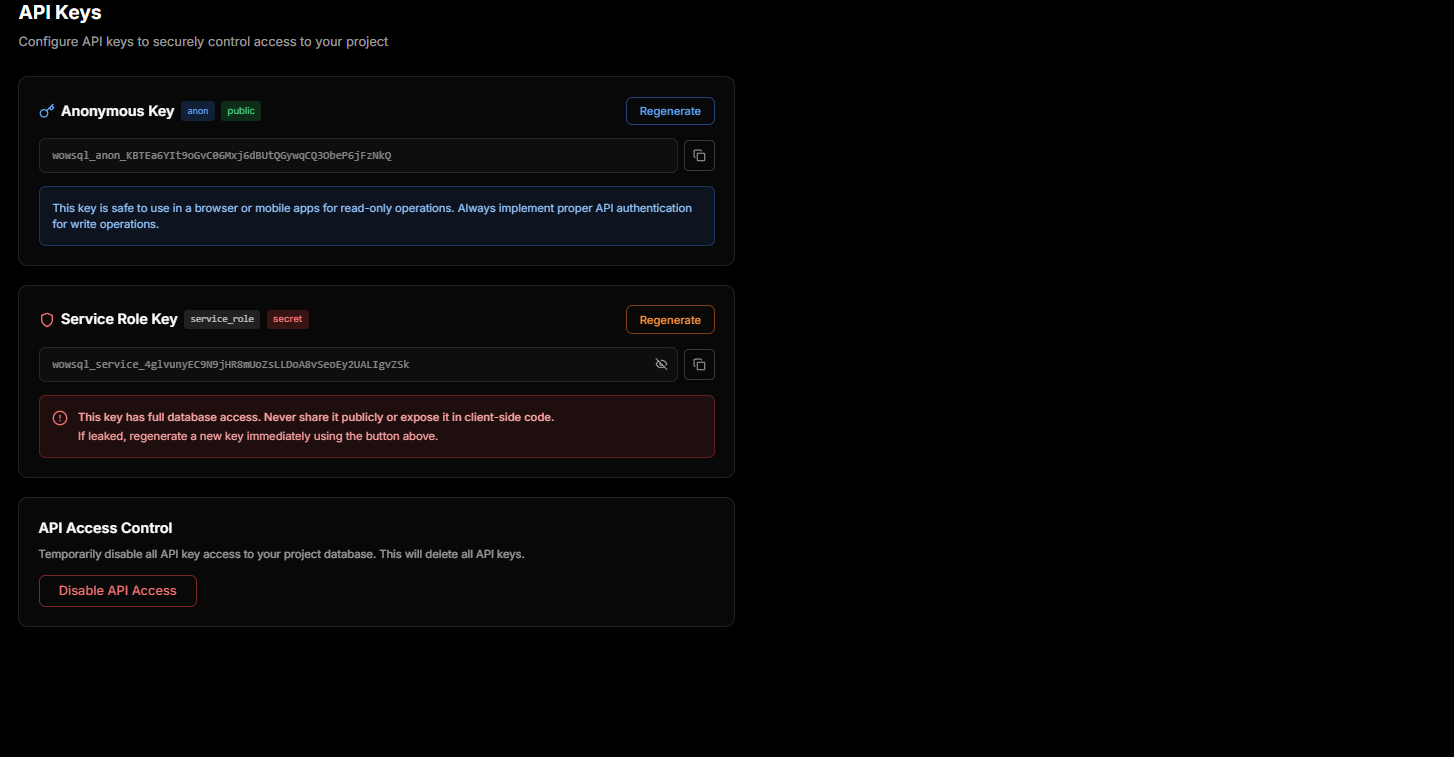This screenshot has width=1454, height=757.
Task: Regenerate the Service Role Key
Action: click(670, 319)
